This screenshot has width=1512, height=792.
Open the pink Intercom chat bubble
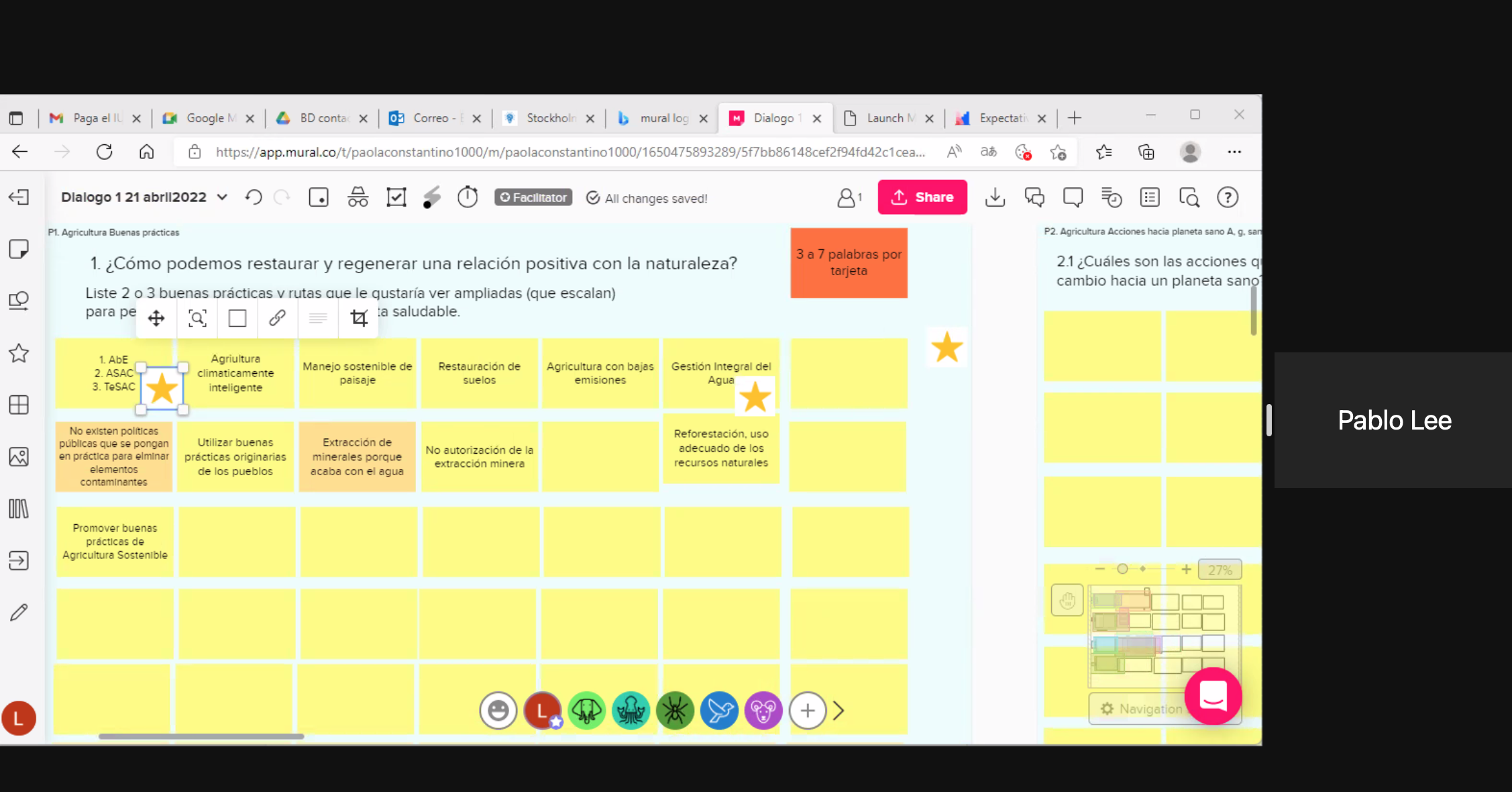1213,695
